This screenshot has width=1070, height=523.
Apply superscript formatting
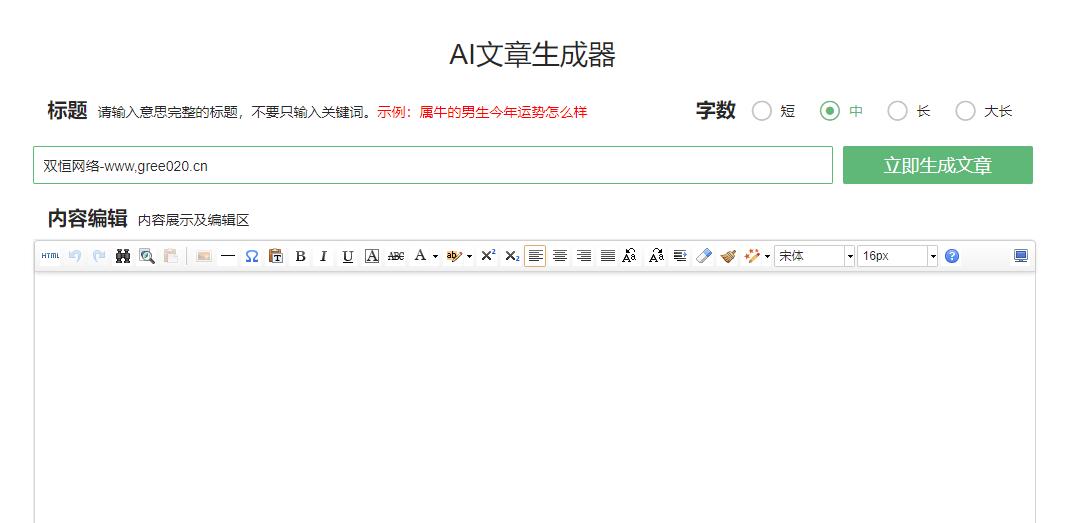[488, 256]
